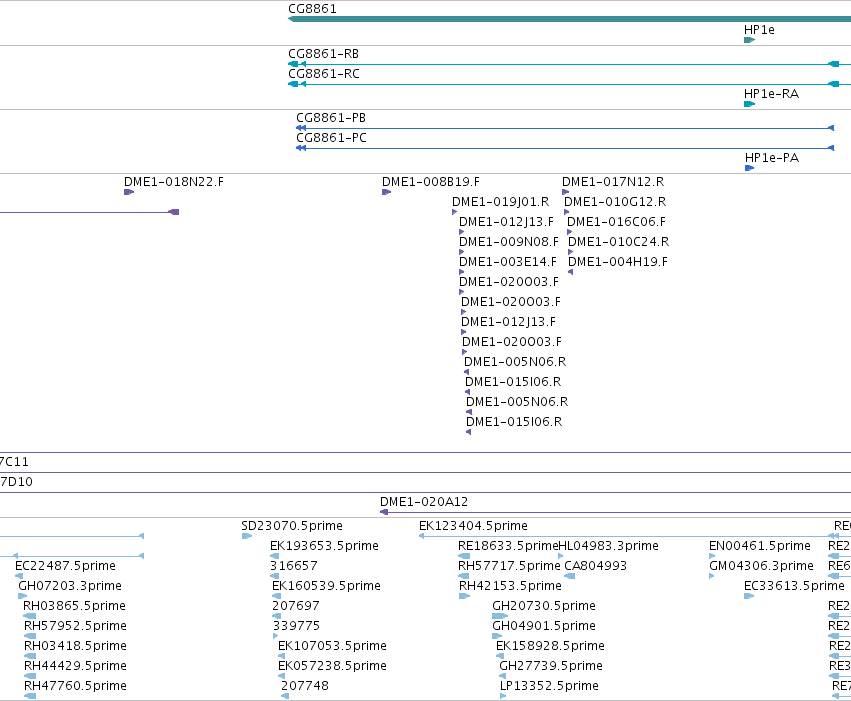
Task: Open EST SD23070.5prime
Action: pos(247,536)
